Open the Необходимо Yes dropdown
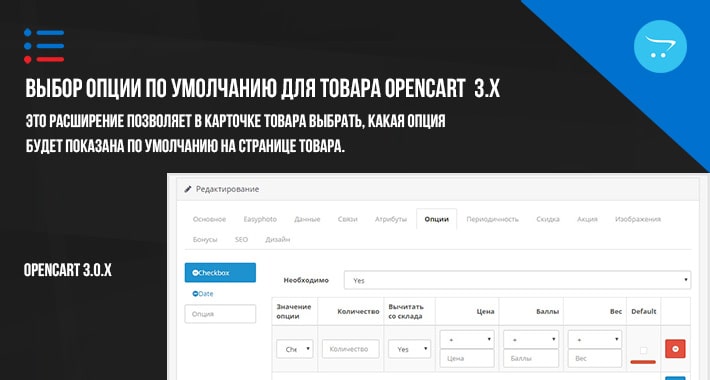This screenshot has height=380, width=710. [518, 280]
